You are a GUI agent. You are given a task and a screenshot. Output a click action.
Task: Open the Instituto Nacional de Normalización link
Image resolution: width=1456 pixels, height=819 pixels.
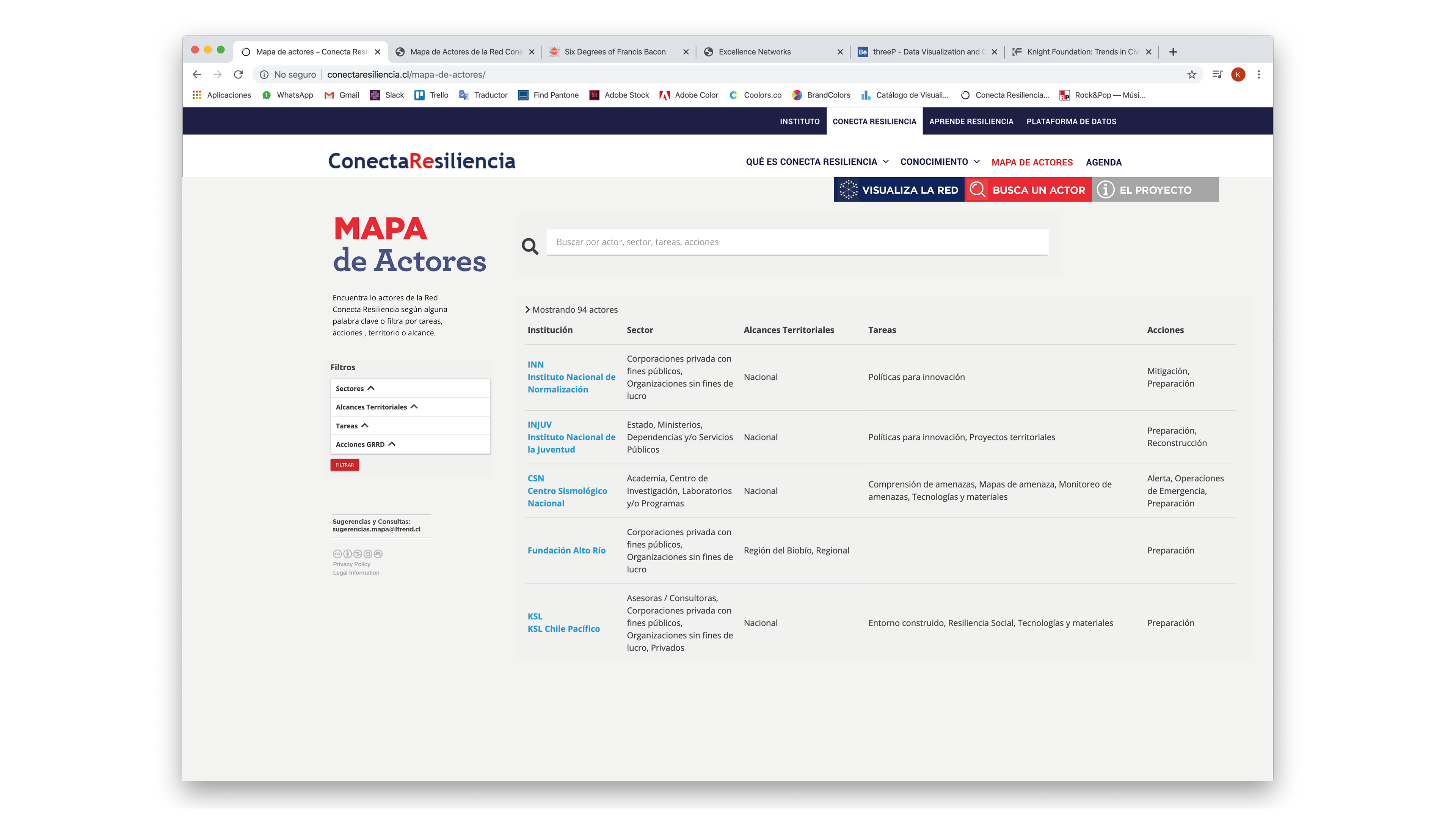(571, 377)
